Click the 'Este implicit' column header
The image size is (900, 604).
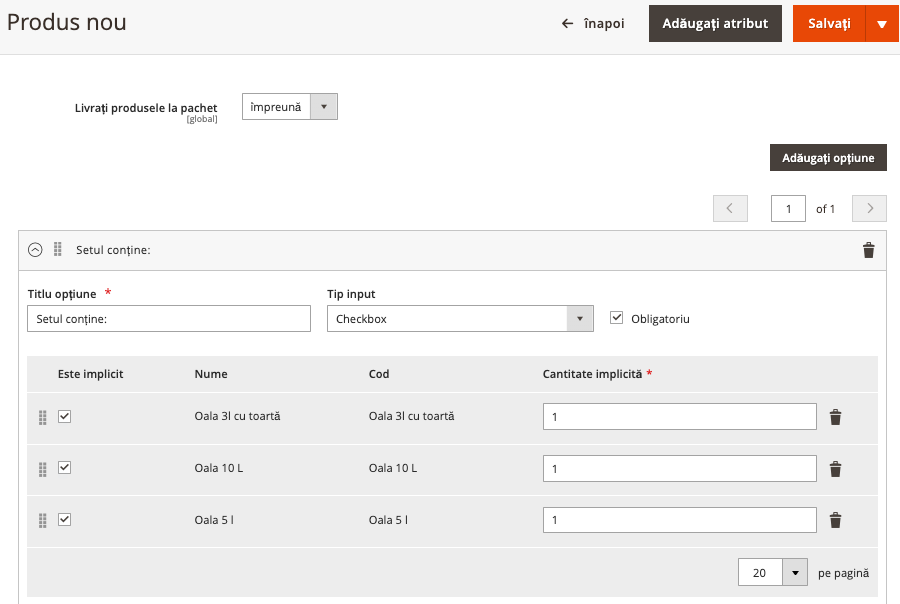click(x=91, y=374)
